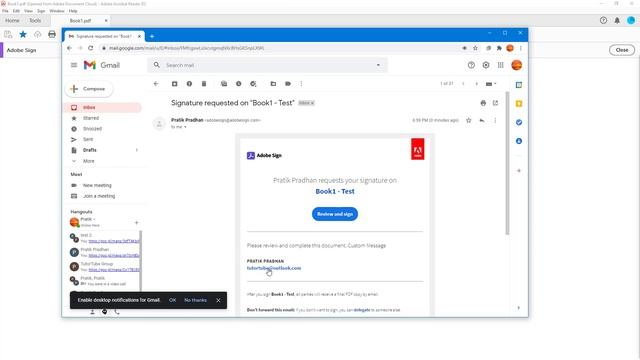Viewport: 640px width, 360px height.
Task: Show the next email
Action: [x=476, y=84]
